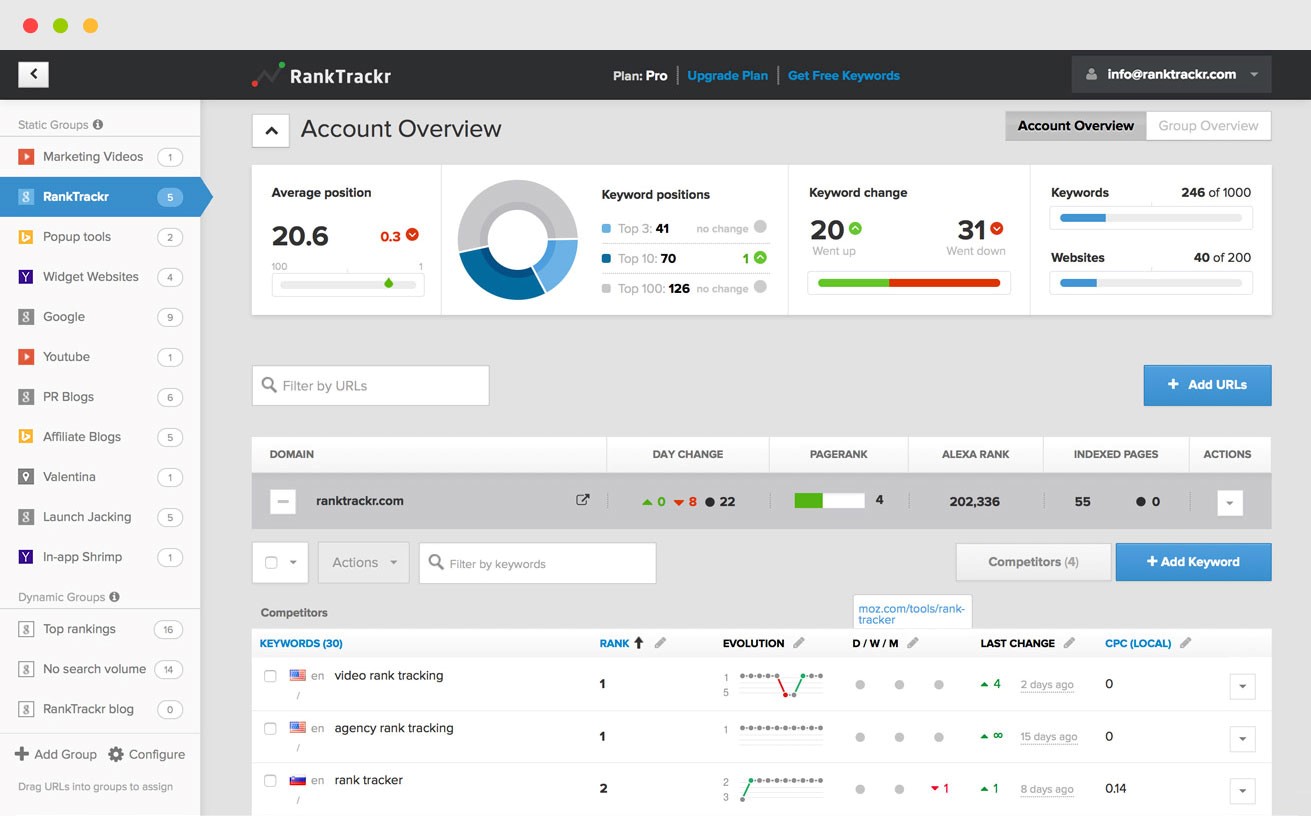Screen dimensions: 1311x816
Task: Collapse the Account Overview panel chevron
Action: tap(271, 130)
